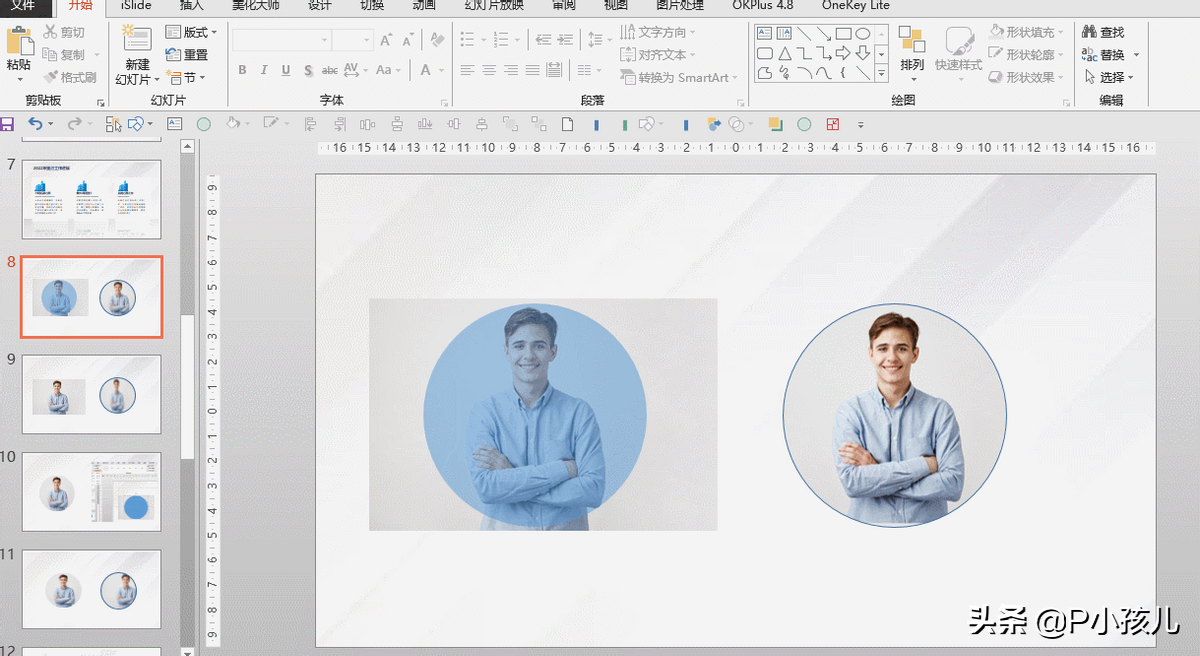This screenshot has height=656, width=1200.
Task: Click the Format Painter (格式刷) button
Action: pyautogui.click(x=70, y=77)
